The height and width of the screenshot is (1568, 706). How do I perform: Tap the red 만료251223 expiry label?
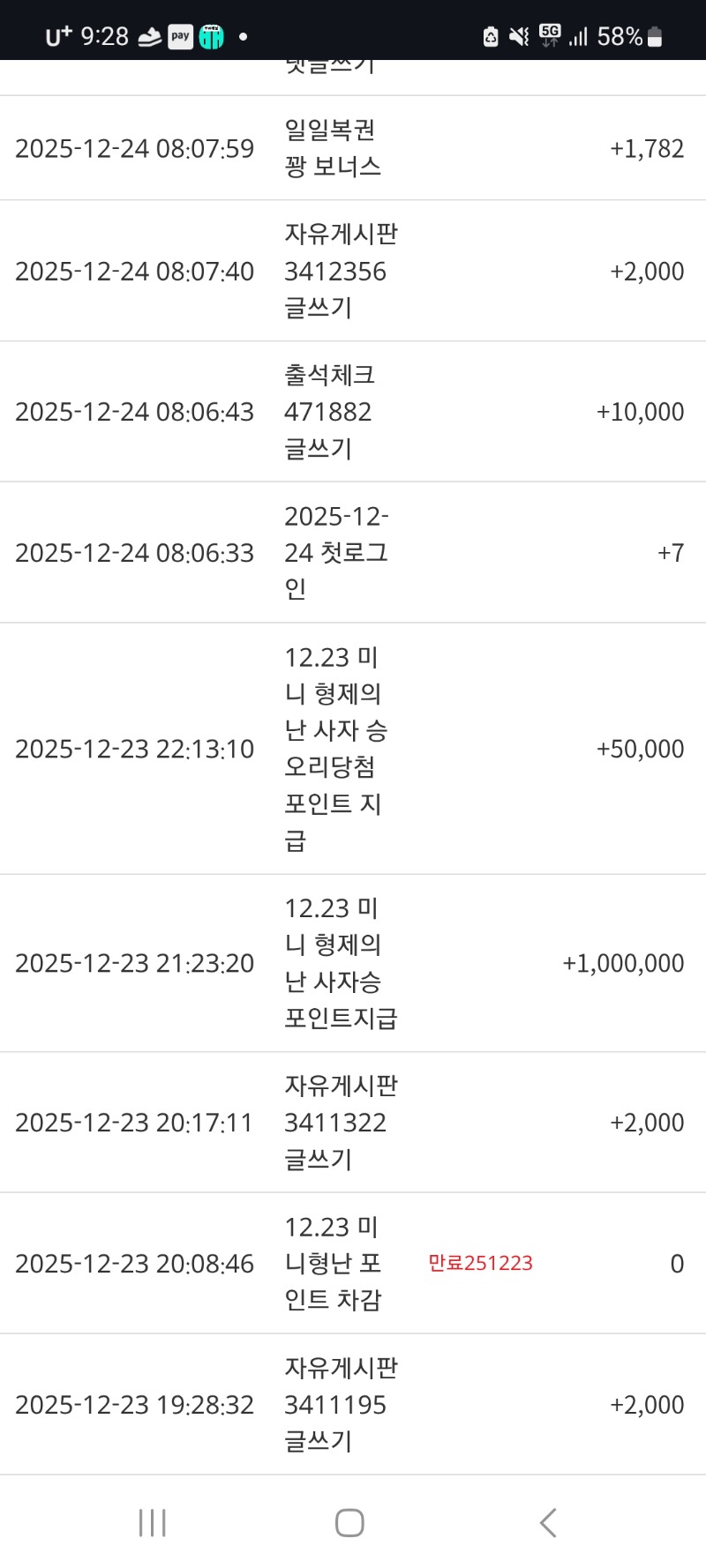(480, 1263)
